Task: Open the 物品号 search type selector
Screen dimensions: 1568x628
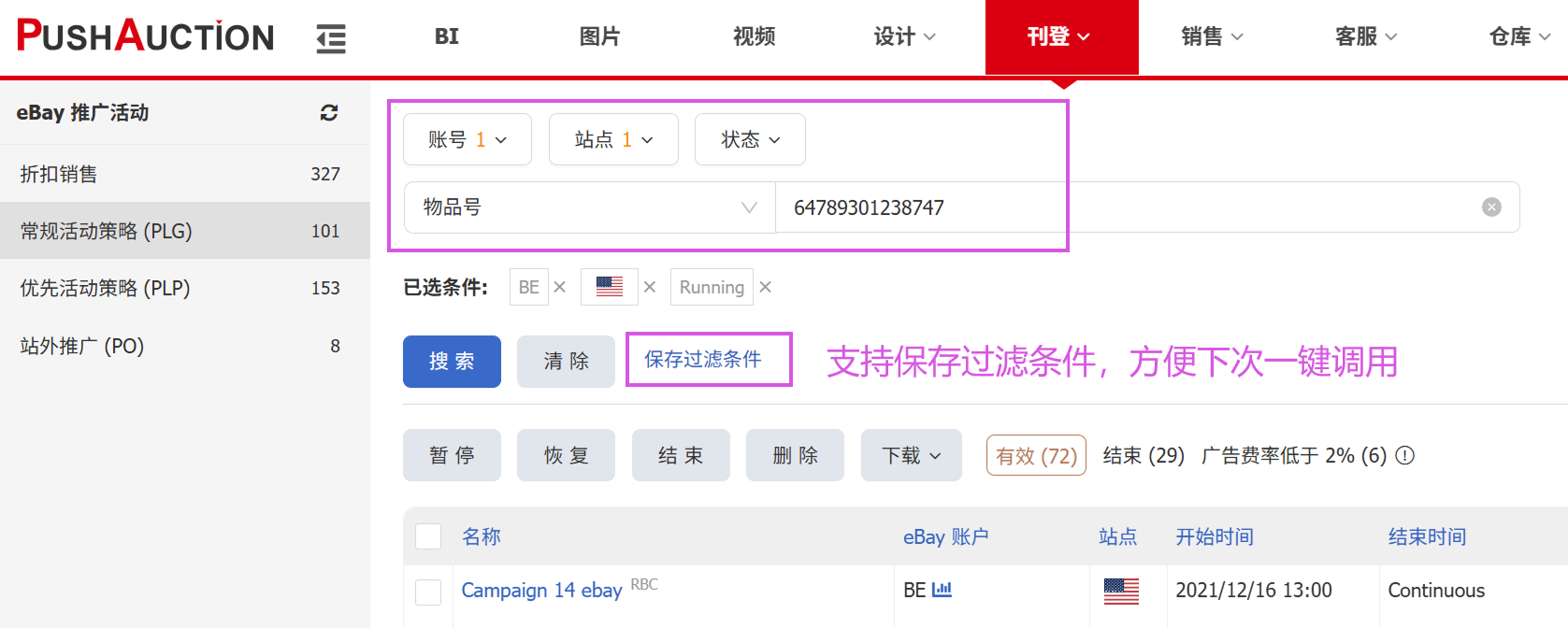Action: pyautogui.click(x=589, y=207)
